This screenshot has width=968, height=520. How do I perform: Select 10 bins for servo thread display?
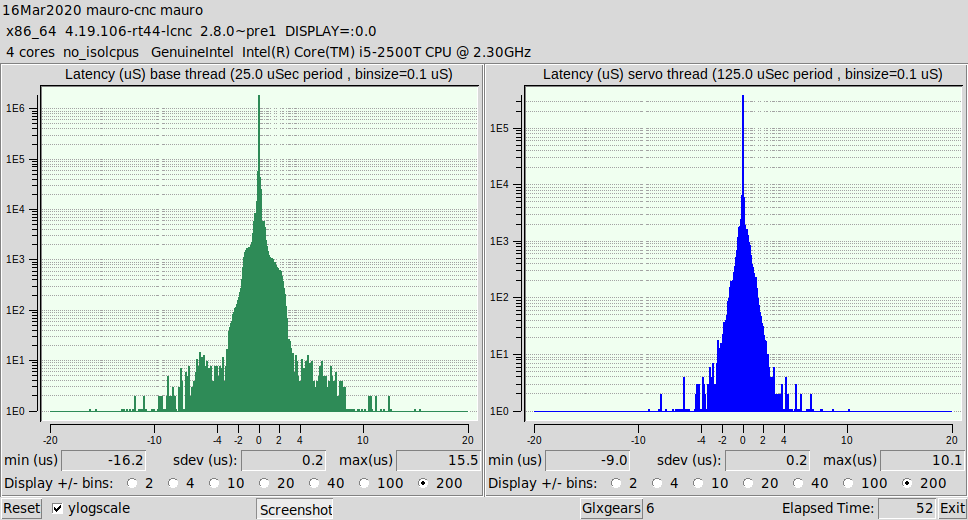pos(698,483)
